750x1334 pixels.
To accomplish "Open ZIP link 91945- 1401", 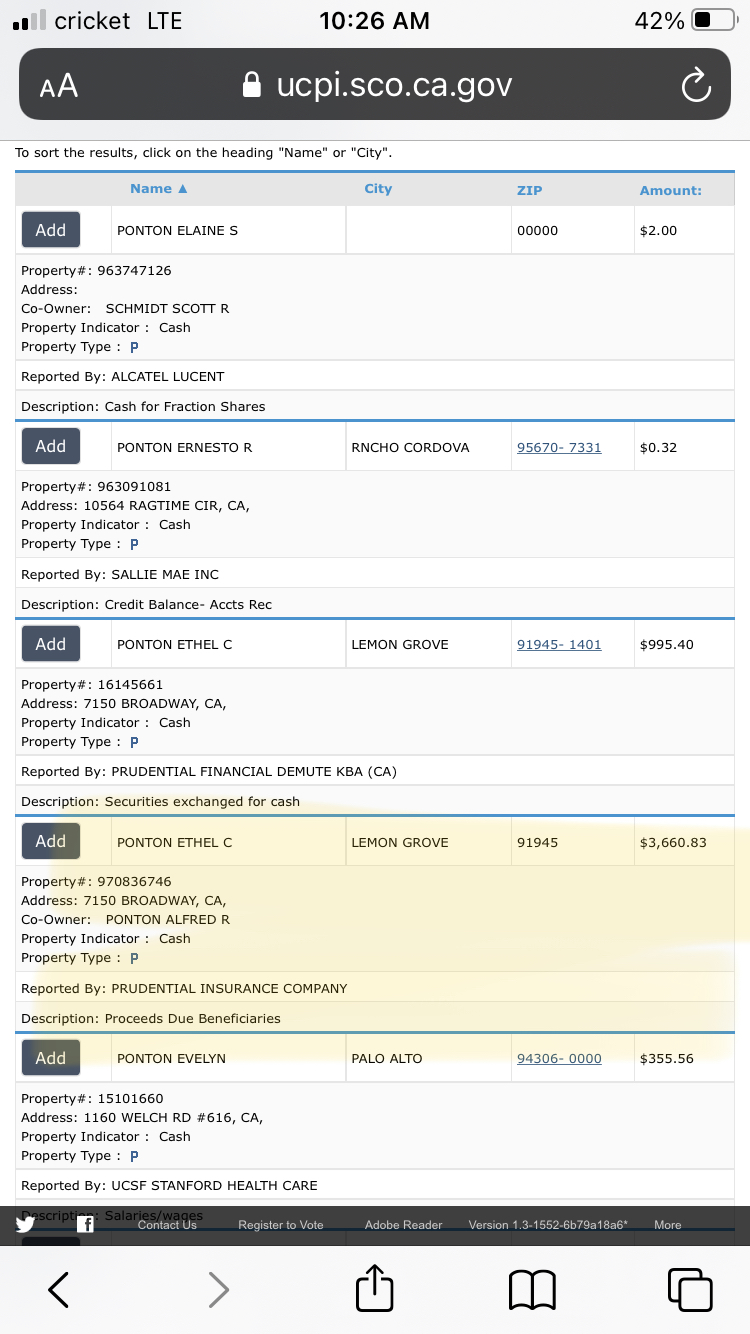I will 559,645.
